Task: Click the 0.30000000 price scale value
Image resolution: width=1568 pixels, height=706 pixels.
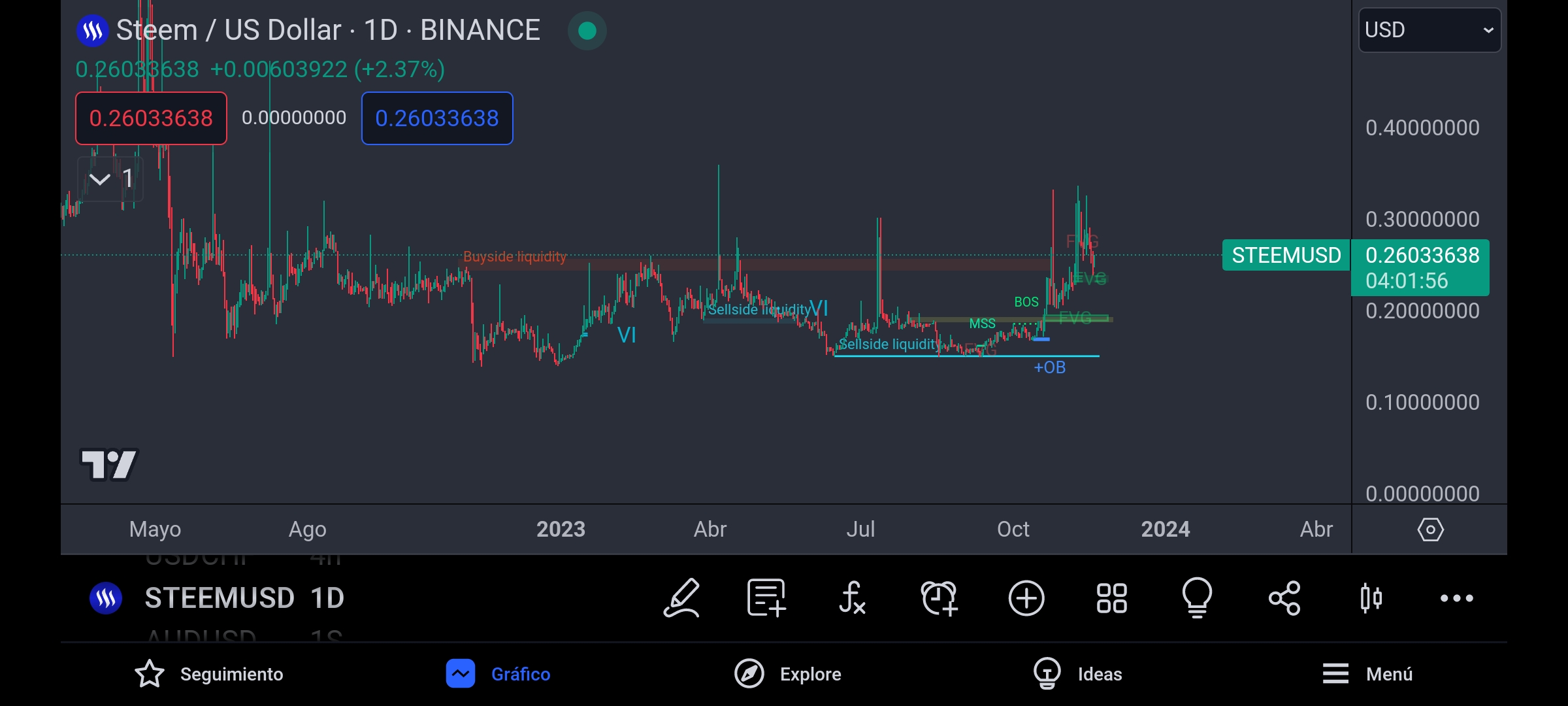Action: pyautogui.click(x=1422, y=219)
